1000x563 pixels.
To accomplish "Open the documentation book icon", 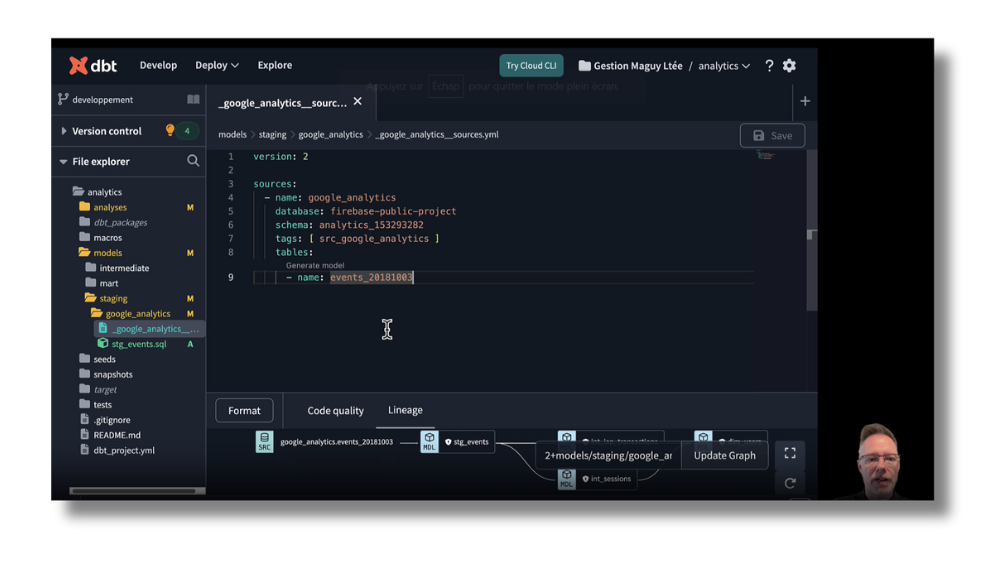I will [193, 99].
